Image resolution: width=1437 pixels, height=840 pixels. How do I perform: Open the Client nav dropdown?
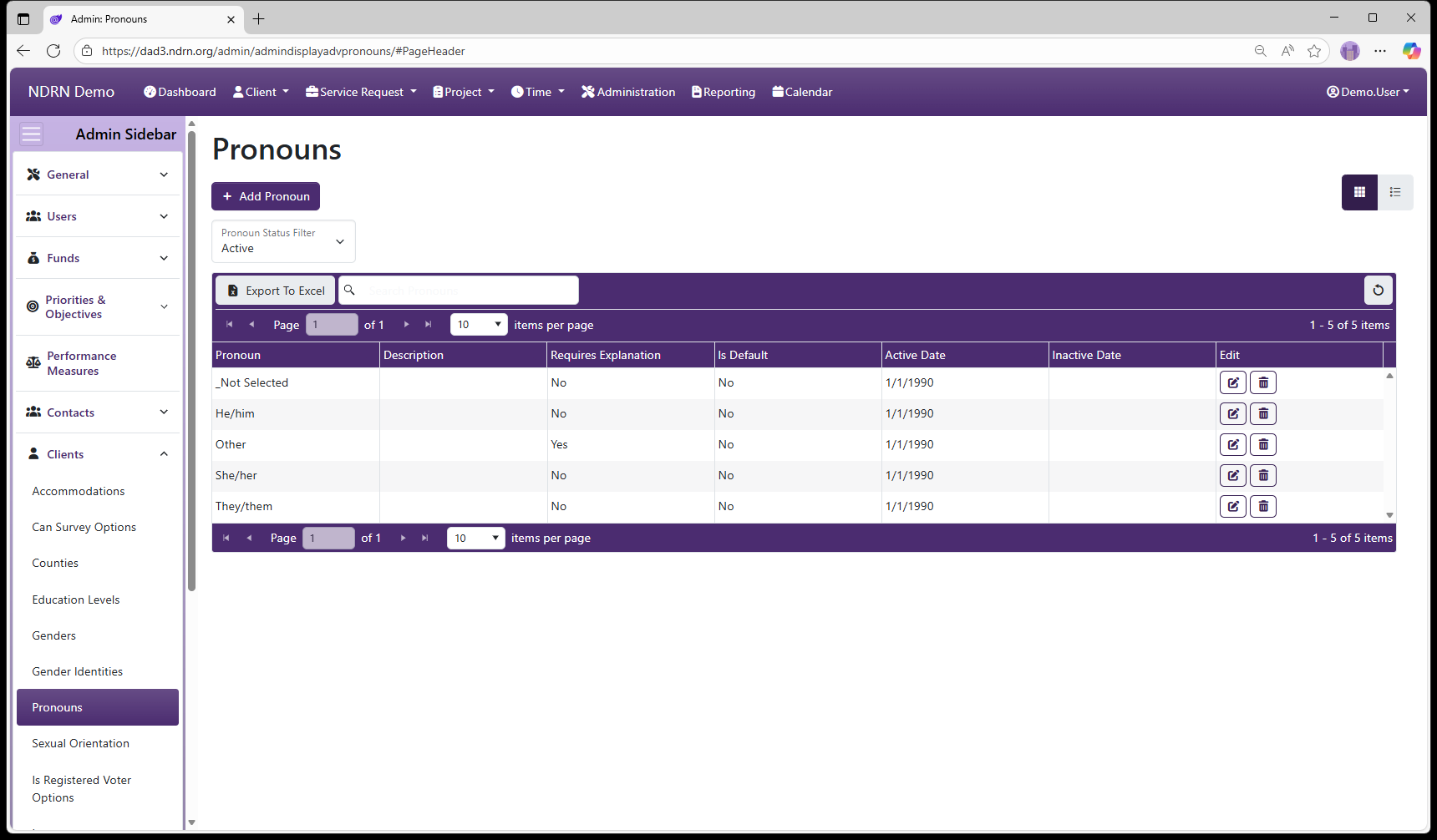point(261,92)
